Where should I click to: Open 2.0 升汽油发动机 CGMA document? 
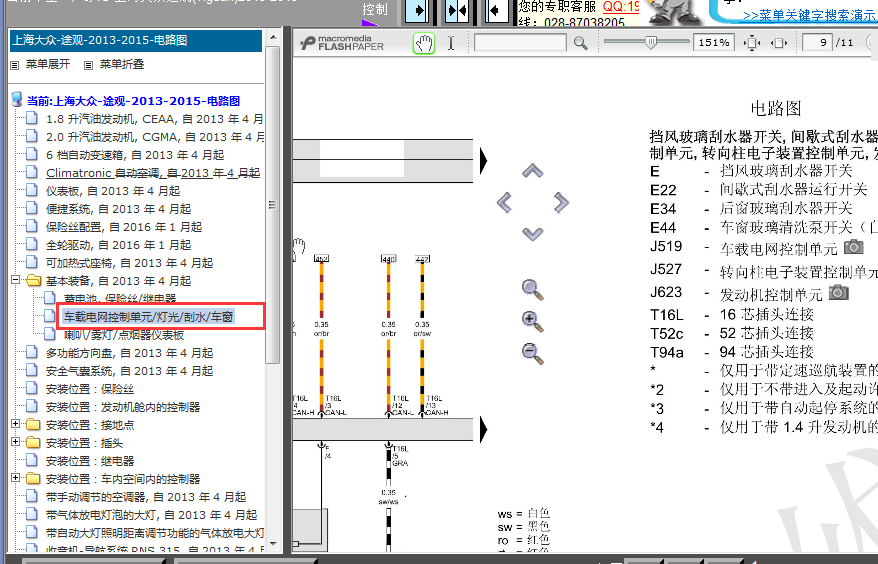[156, 137]
